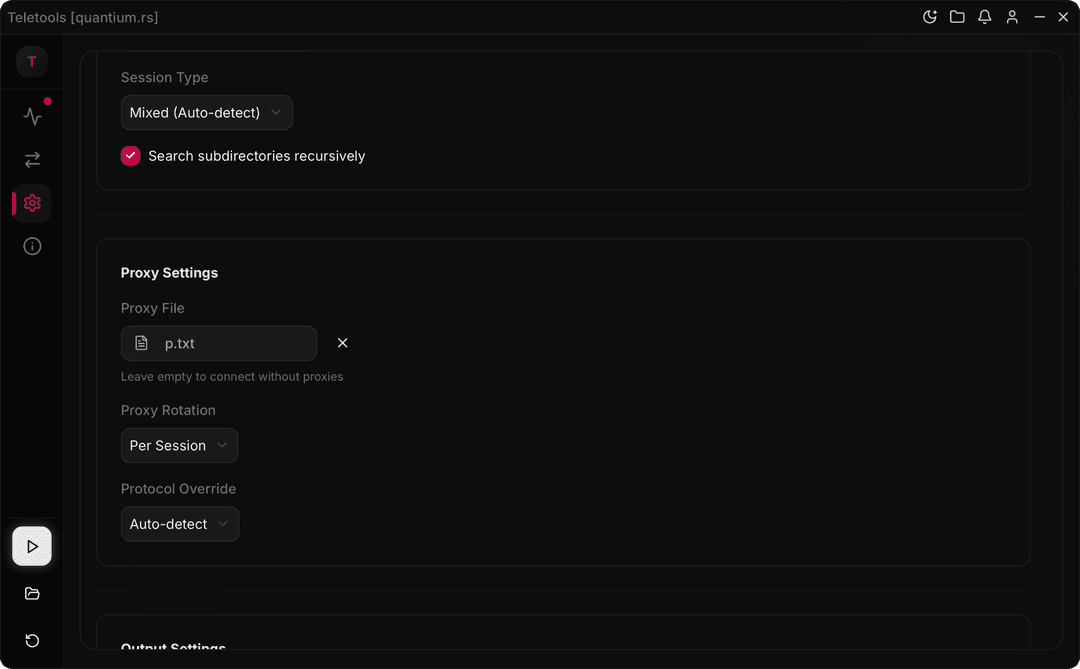Screen dimensions: 1080x669
Task: Open the transfer arrows sidebar icon
Action: click(32, 160)
